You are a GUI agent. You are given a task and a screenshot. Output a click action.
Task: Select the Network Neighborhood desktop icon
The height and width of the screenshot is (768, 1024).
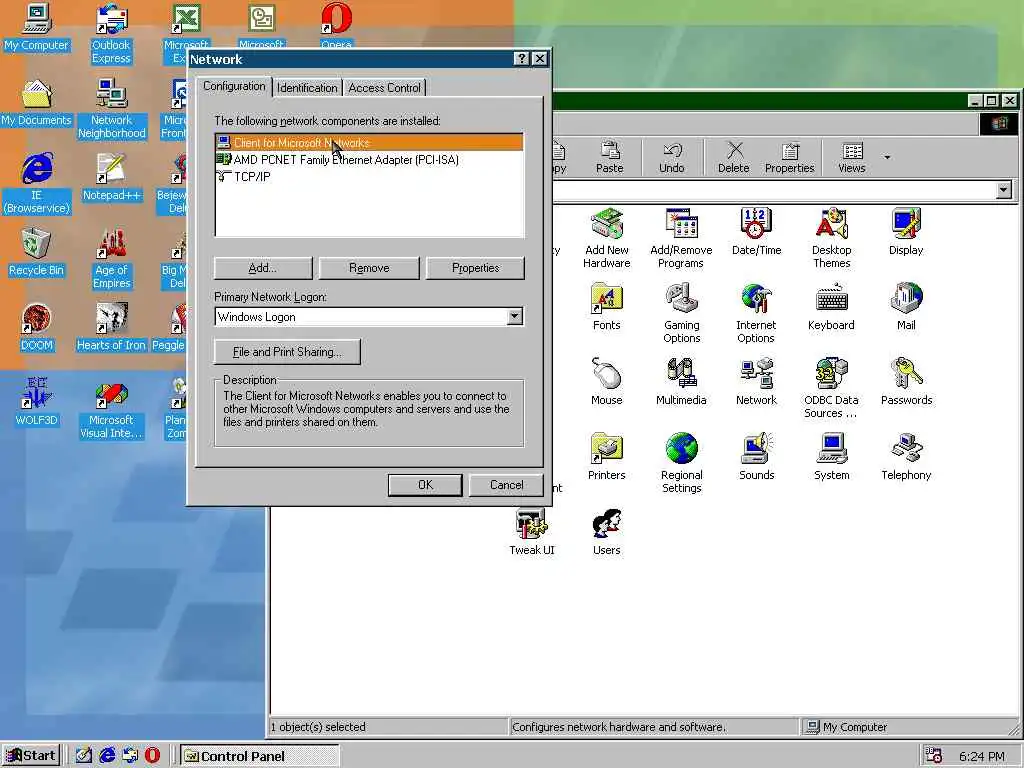(112, 109)
